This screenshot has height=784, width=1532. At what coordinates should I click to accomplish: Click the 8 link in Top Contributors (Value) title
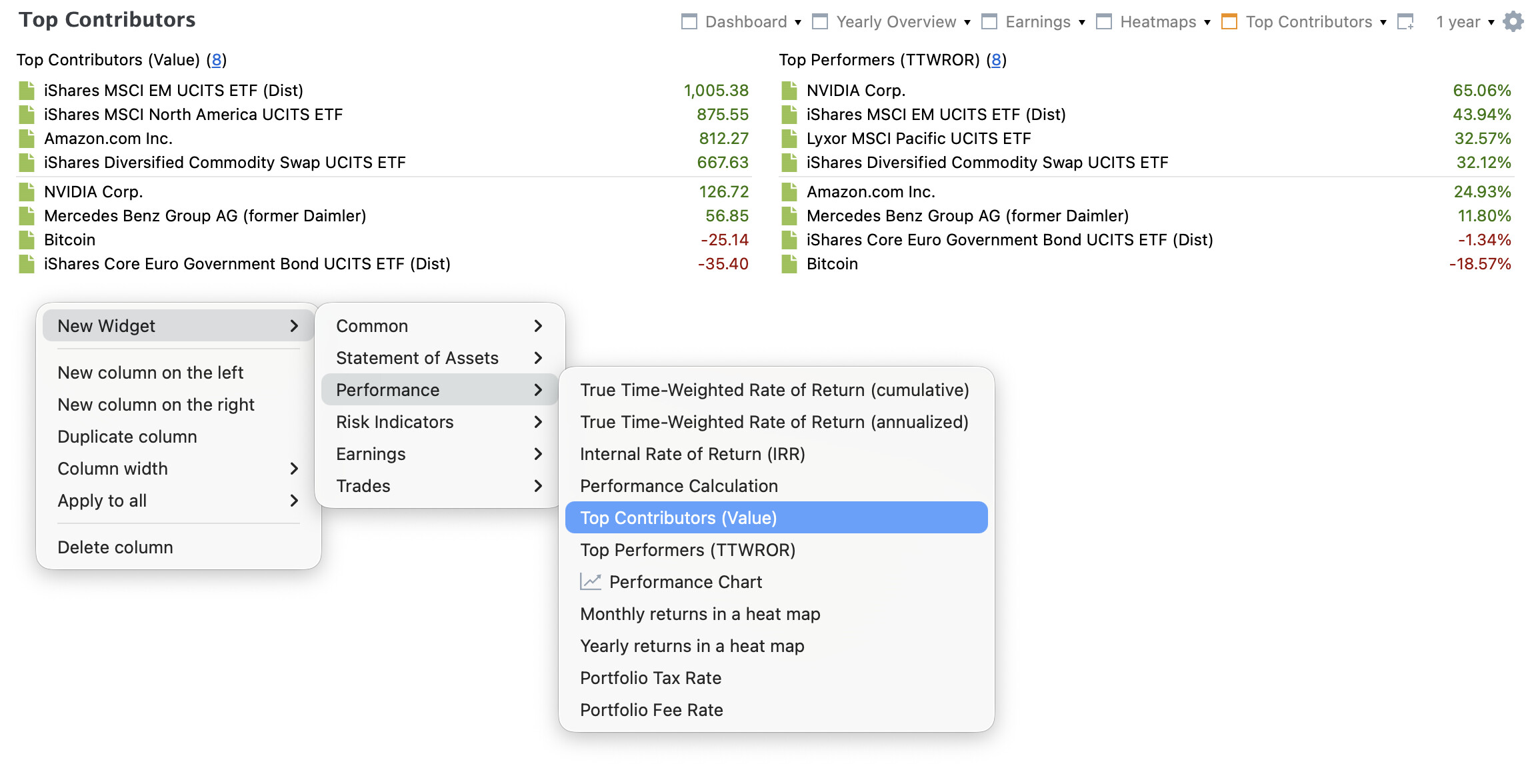pos(216,60)
